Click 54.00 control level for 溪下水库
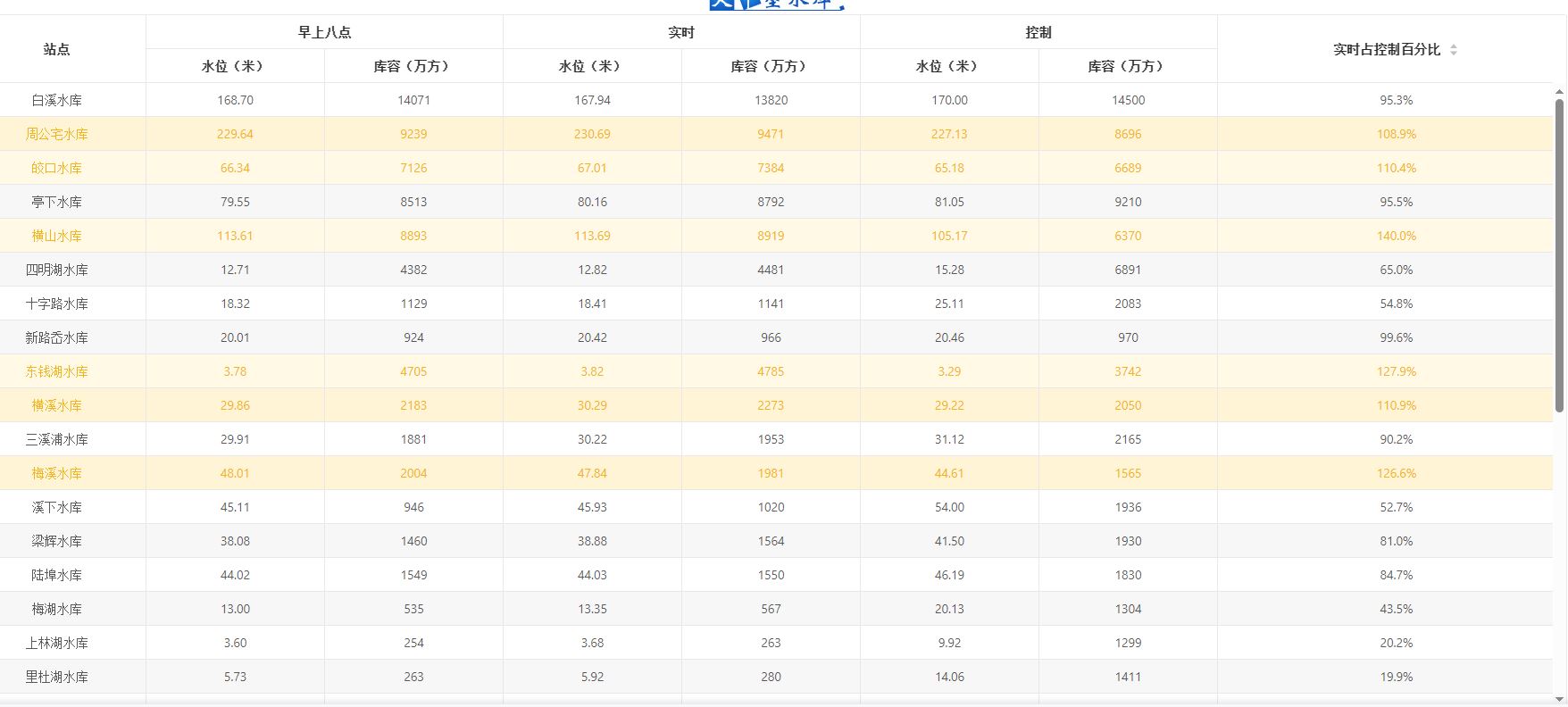Viewport: 1568px width, 707px height. coord(949,507)
